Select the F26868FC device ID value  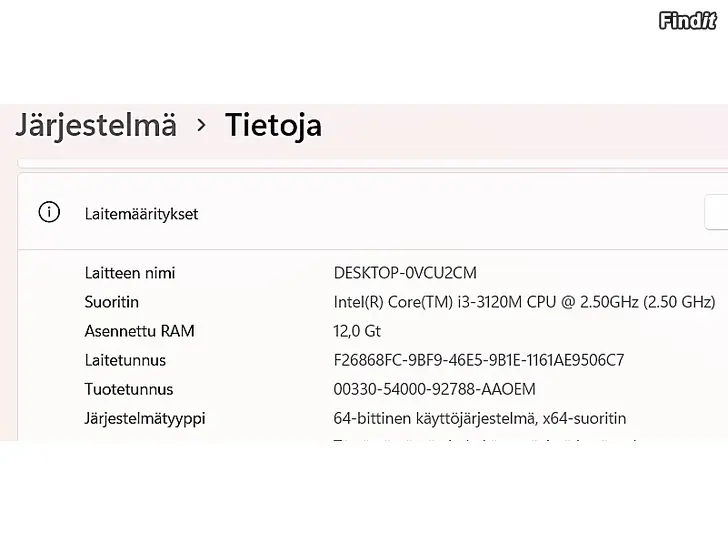tap(478, 360)
